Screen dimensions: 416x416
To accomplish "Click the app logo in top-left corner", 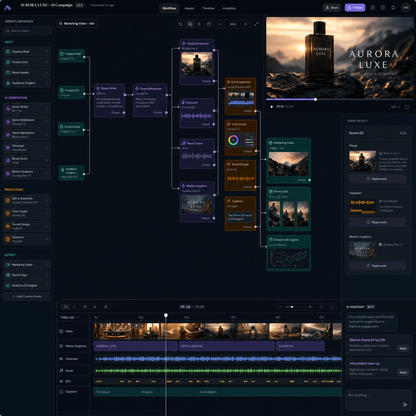I will point(7,7).
